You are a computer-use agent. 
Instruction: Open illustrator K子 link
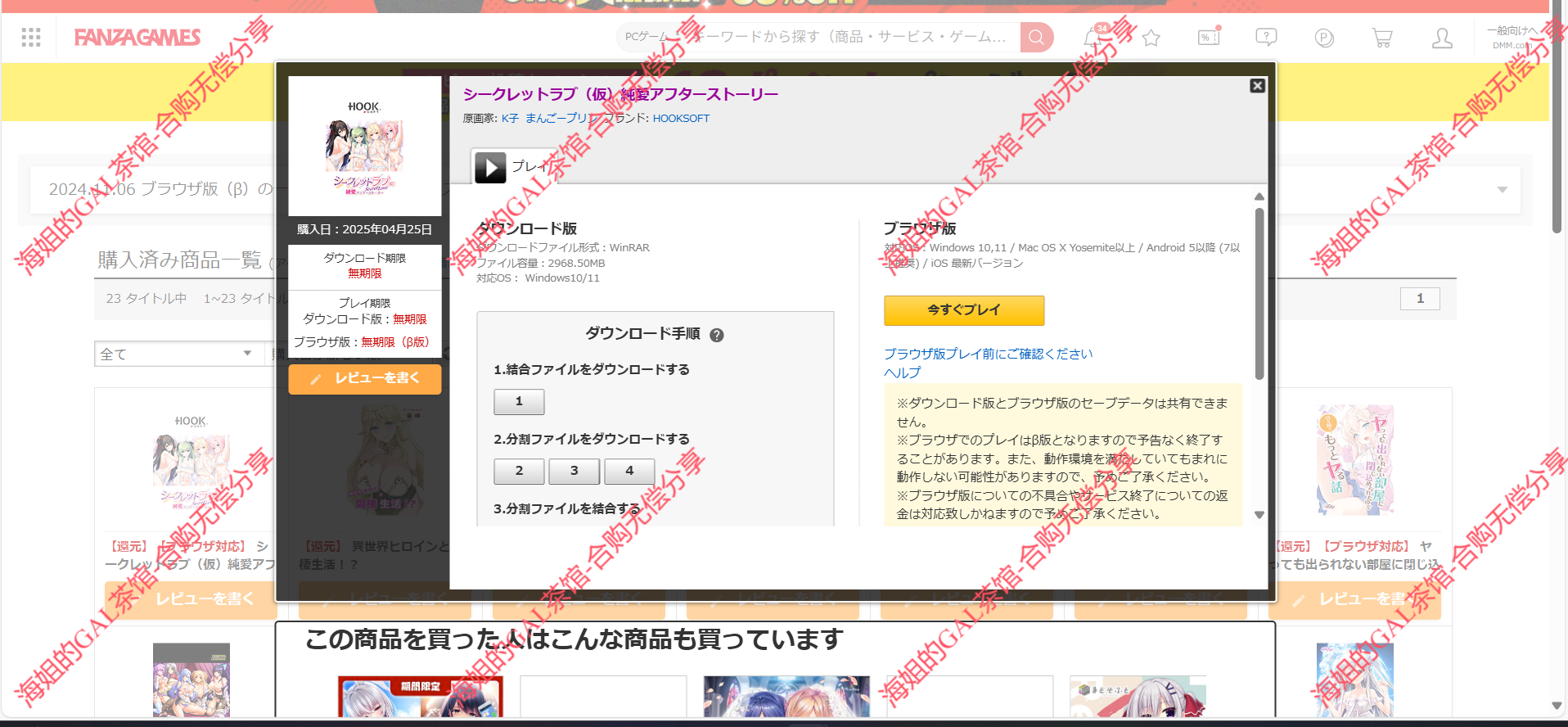click(510, 118)
